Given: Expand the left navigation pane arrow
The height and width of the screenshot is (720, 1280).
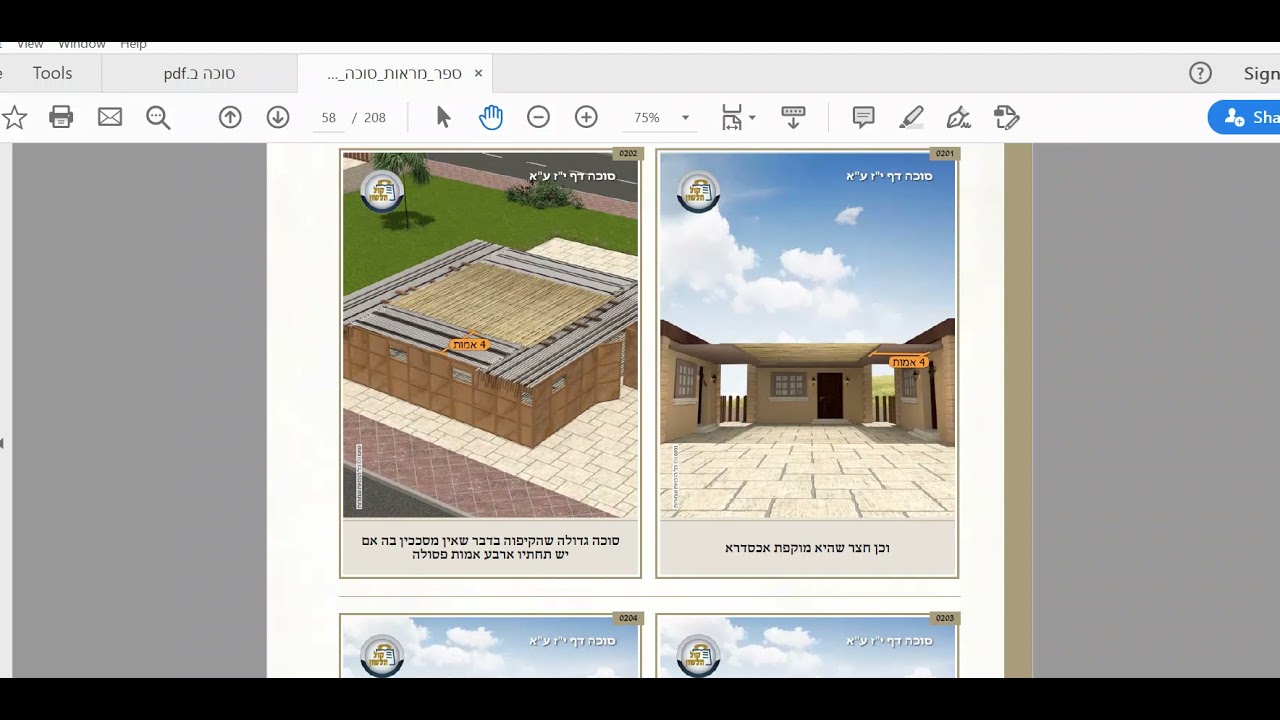Looking at the screenshot, I should coord(2,443).
